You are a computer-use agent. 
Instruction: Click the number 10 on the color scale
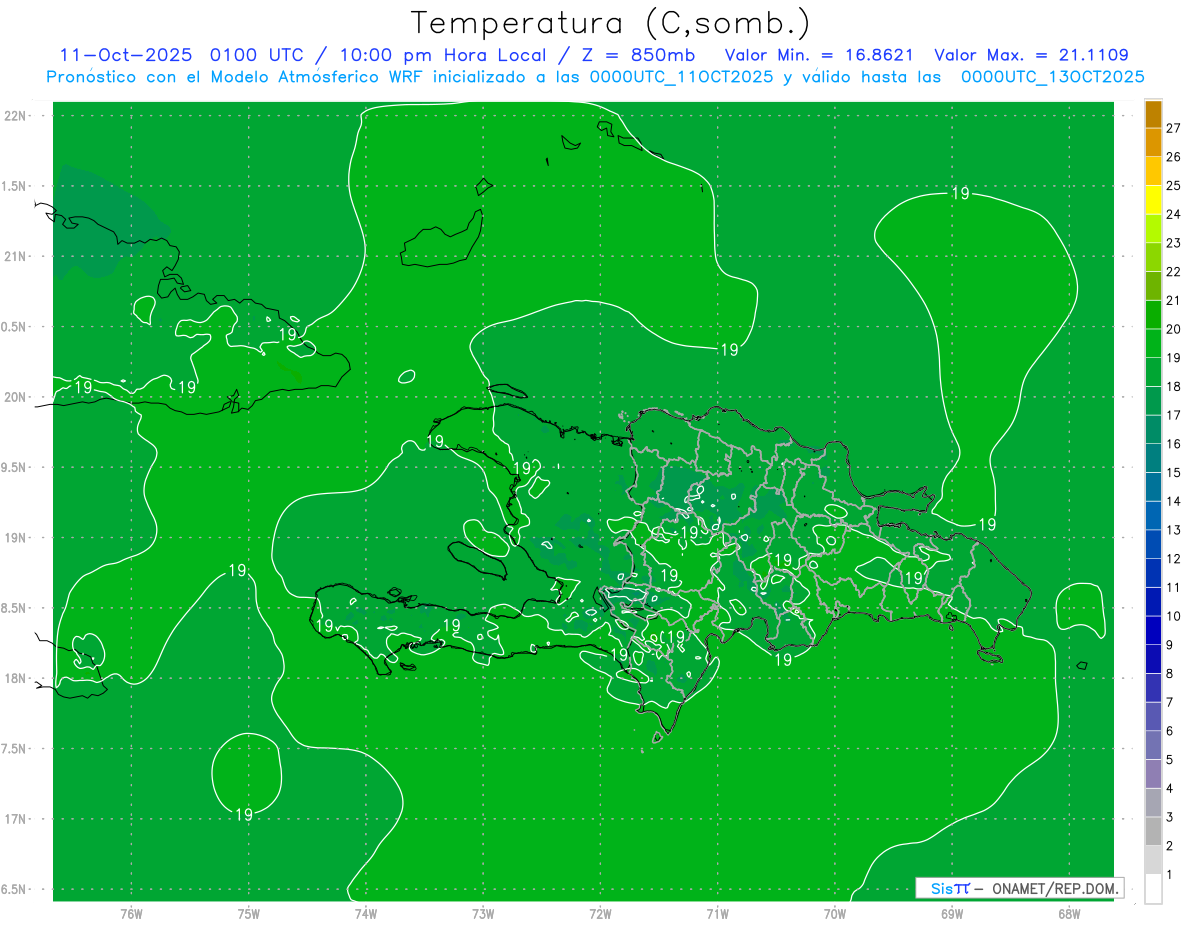(1174, 616)
